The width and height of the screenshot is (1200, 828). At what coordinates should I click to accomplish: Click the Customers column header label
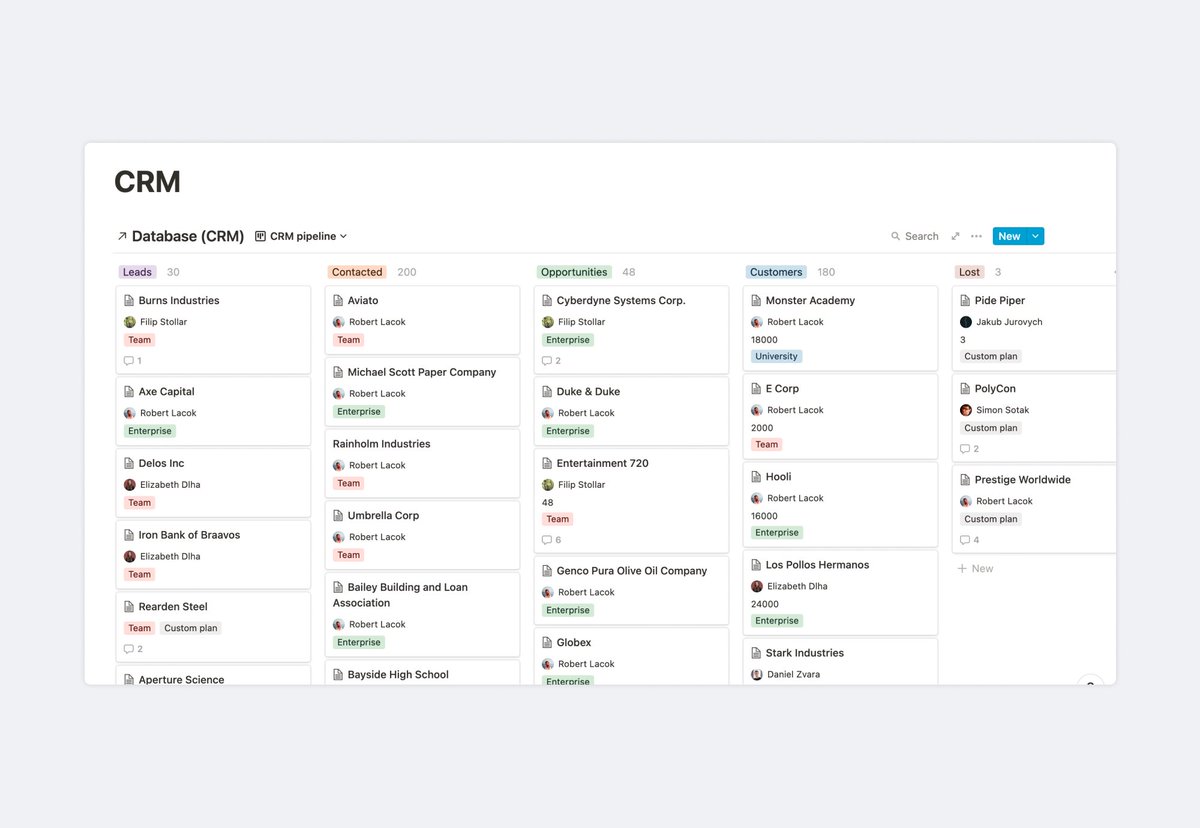[x=775, y=271]
